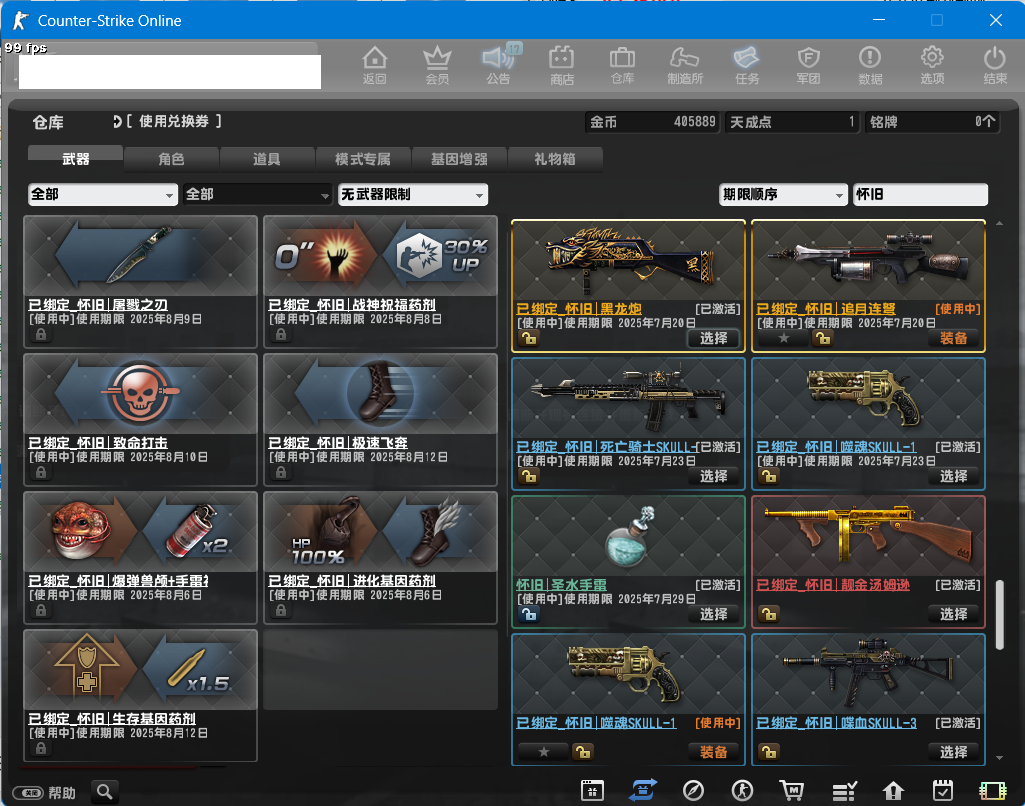1025x806 pixels.
Task: Click the 返回 home icon
Action: pyautogui.click(x=375, y=65)
